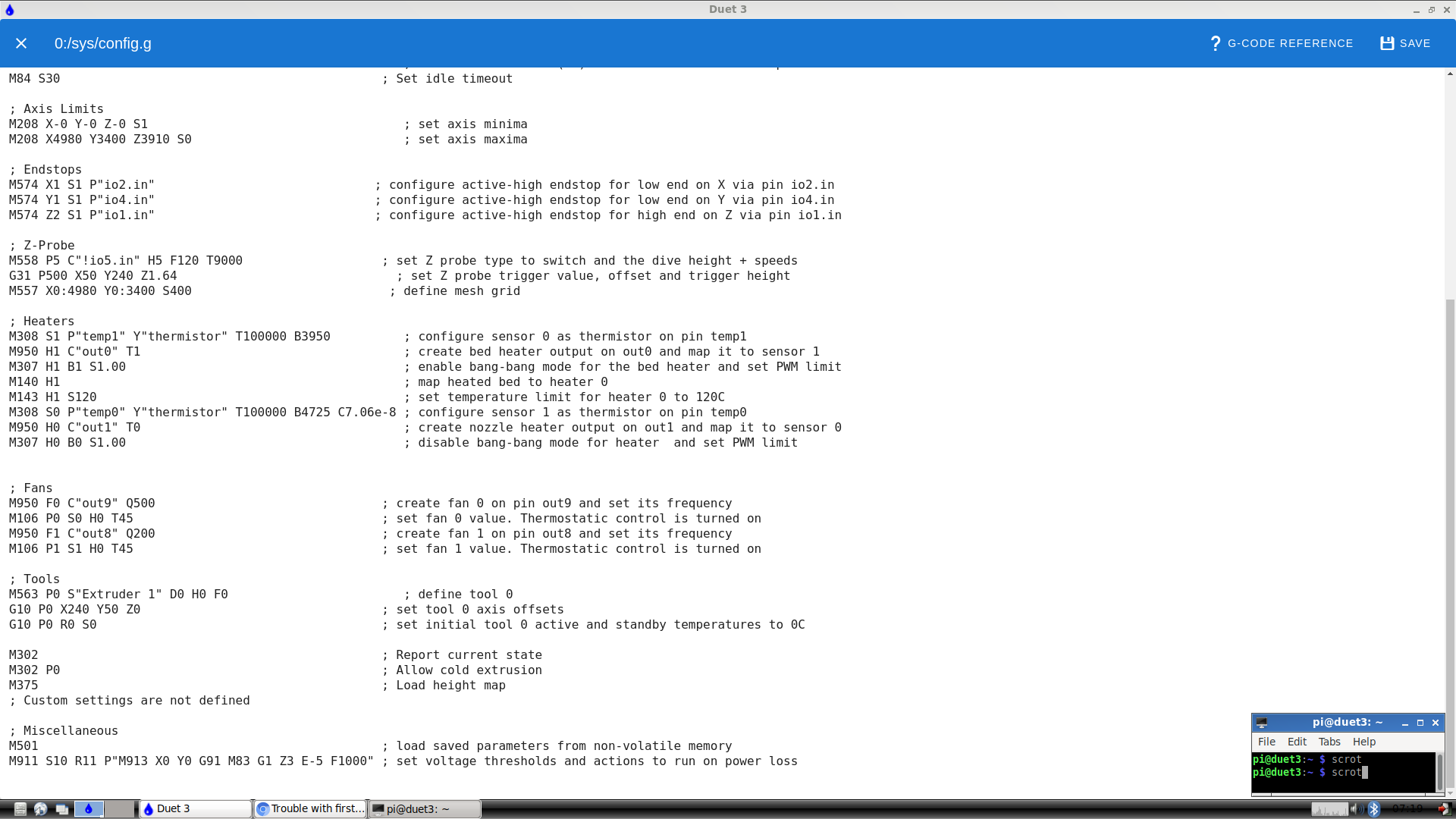Close the config.g editor with the X icon
The image size is (1456, 819).
pyautogui.click(x=21, y=43)
